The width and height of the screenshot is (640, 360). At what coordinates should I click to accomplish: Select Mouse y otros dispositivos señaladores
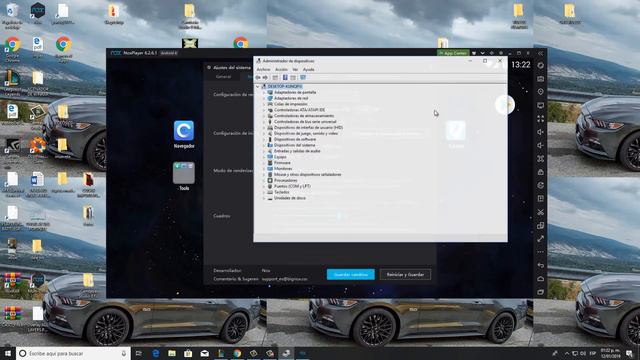[307, 175]
